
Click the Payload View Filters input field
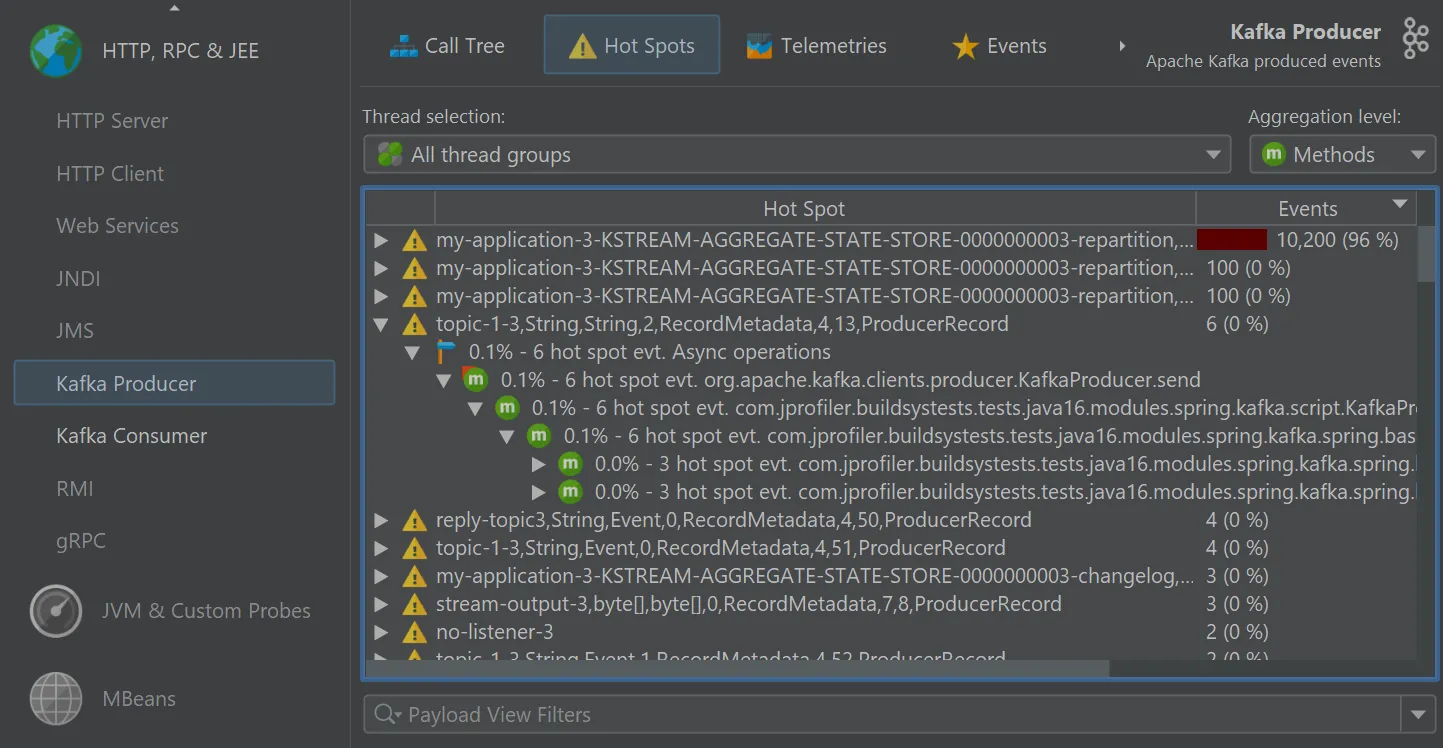[883, 715]
